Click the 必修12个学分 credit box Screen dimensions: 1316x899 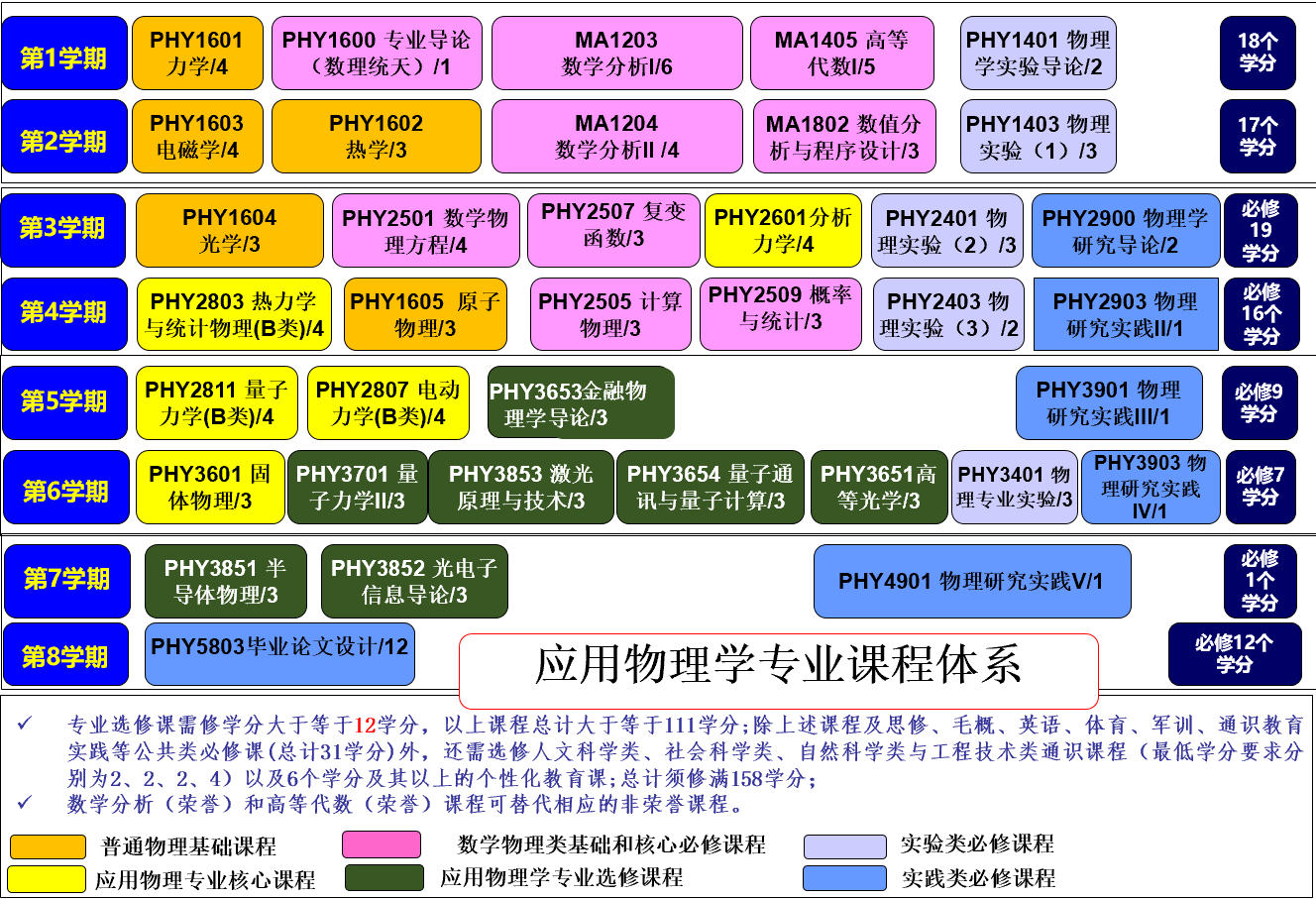(1234, 654)
